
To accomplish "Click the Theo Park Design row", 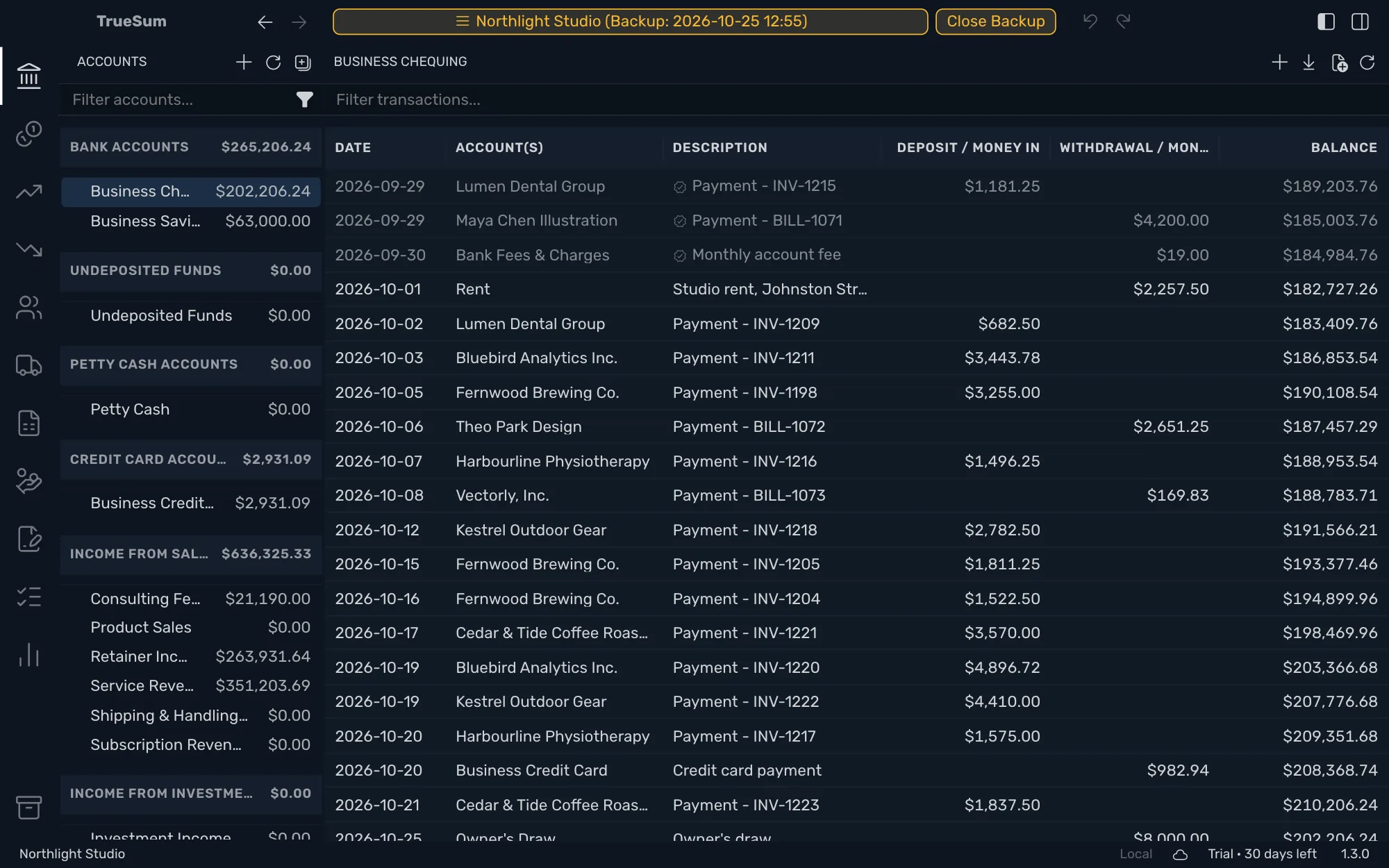I will point(856,427).
